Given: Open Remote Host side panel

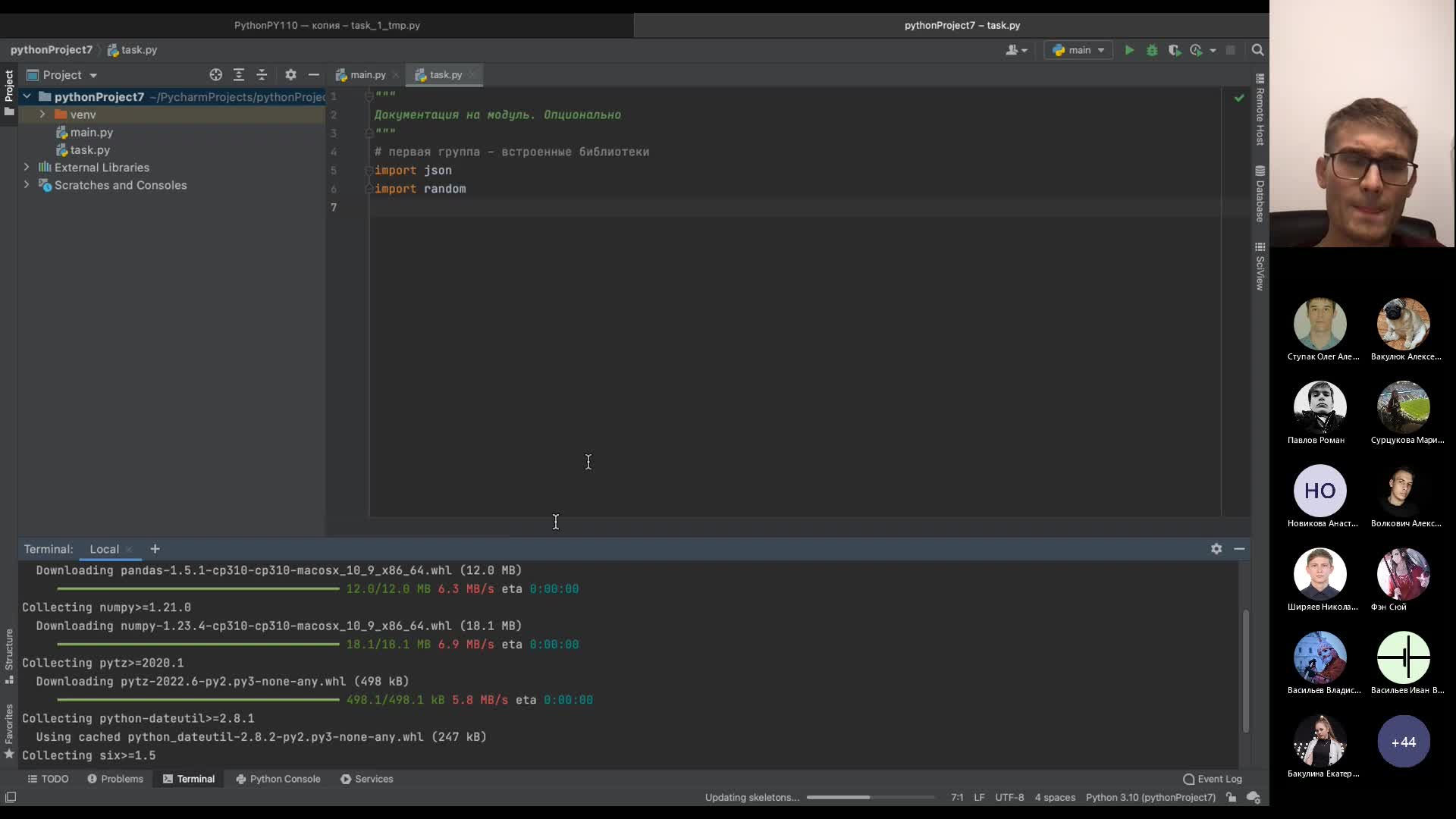Looking at the screenshot, I should 1260,110.
